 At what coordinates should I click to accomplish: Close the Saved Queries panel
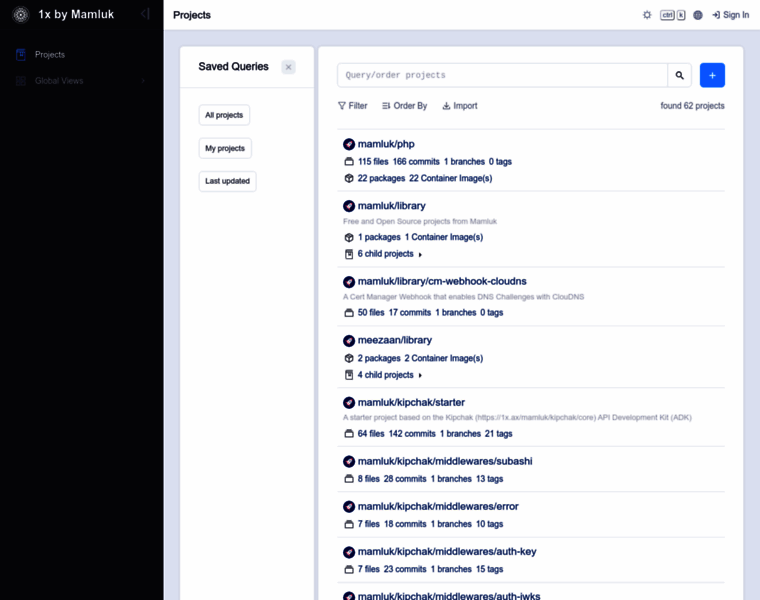click(x=288, y=67)
